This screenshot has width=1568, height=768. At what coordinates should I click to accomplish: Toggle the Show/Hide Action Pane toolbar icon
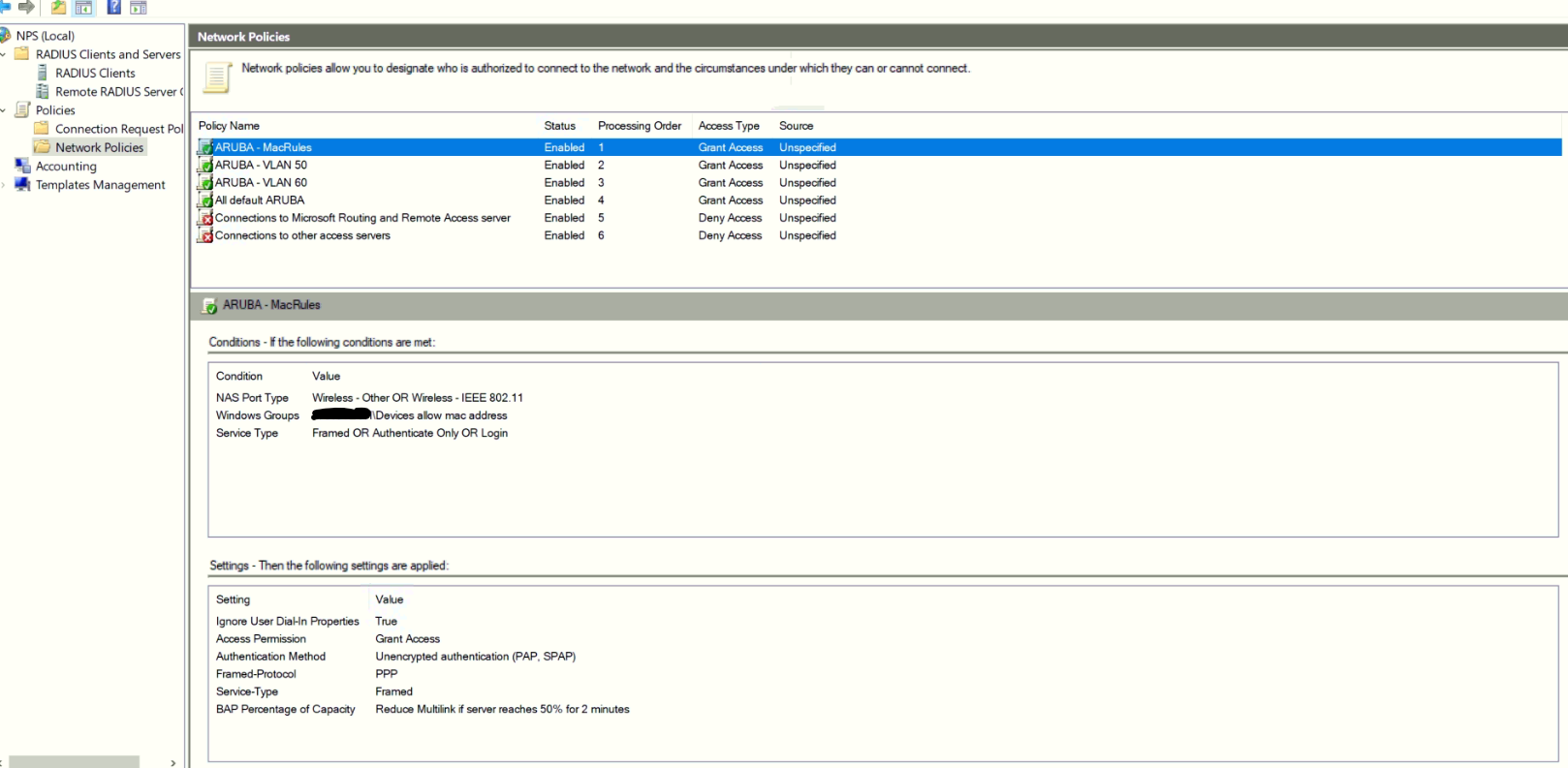(x=139, y=8)
